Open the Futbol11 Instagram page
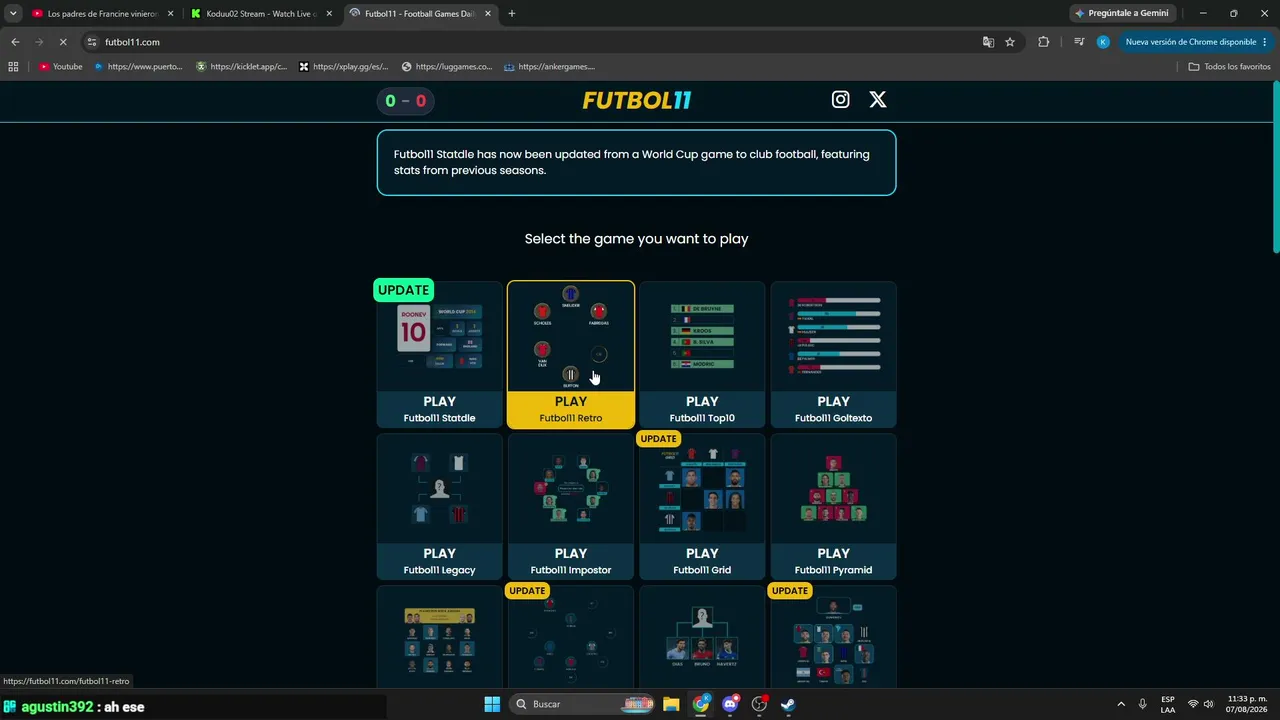Screen dimensions: 1280x720 click(841, 99)
